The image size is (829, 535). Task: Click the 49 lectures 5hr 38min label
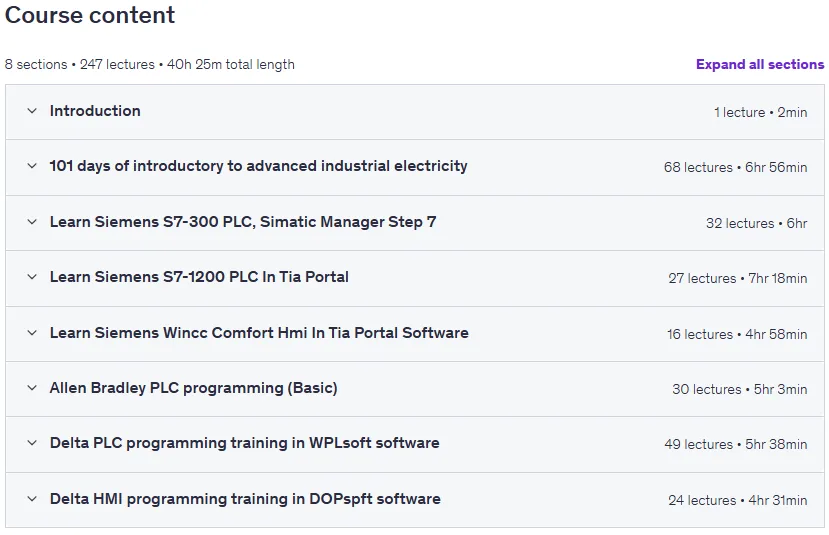pos(736,445)
